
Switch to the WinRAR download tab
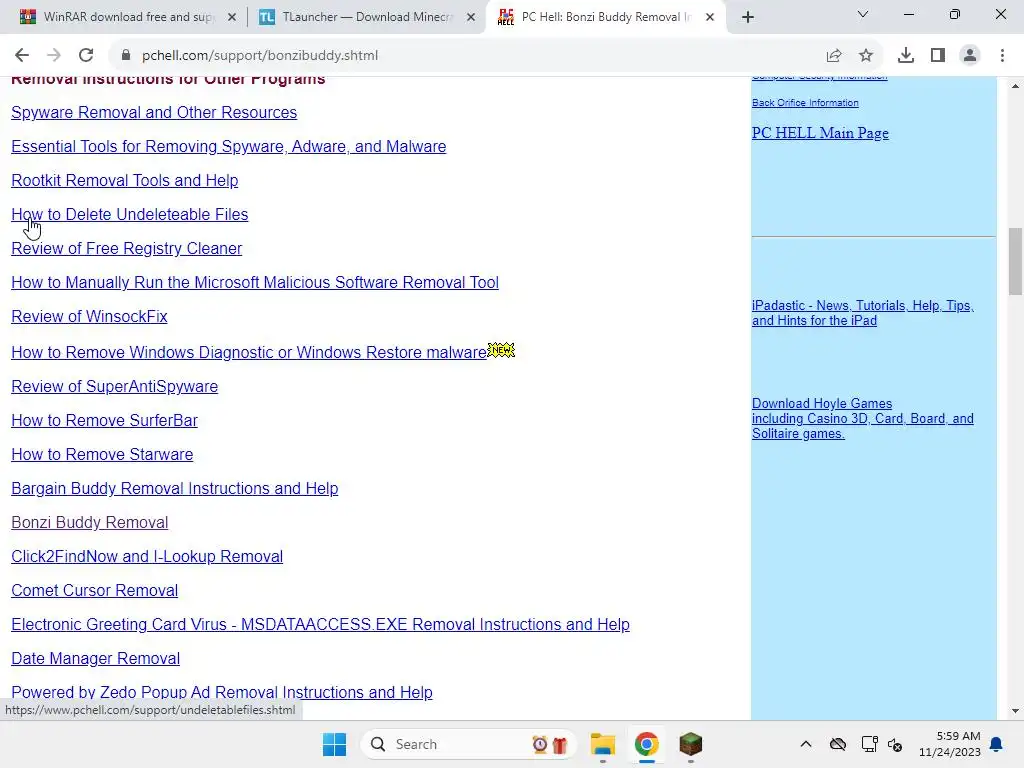[x=128, y=18]
